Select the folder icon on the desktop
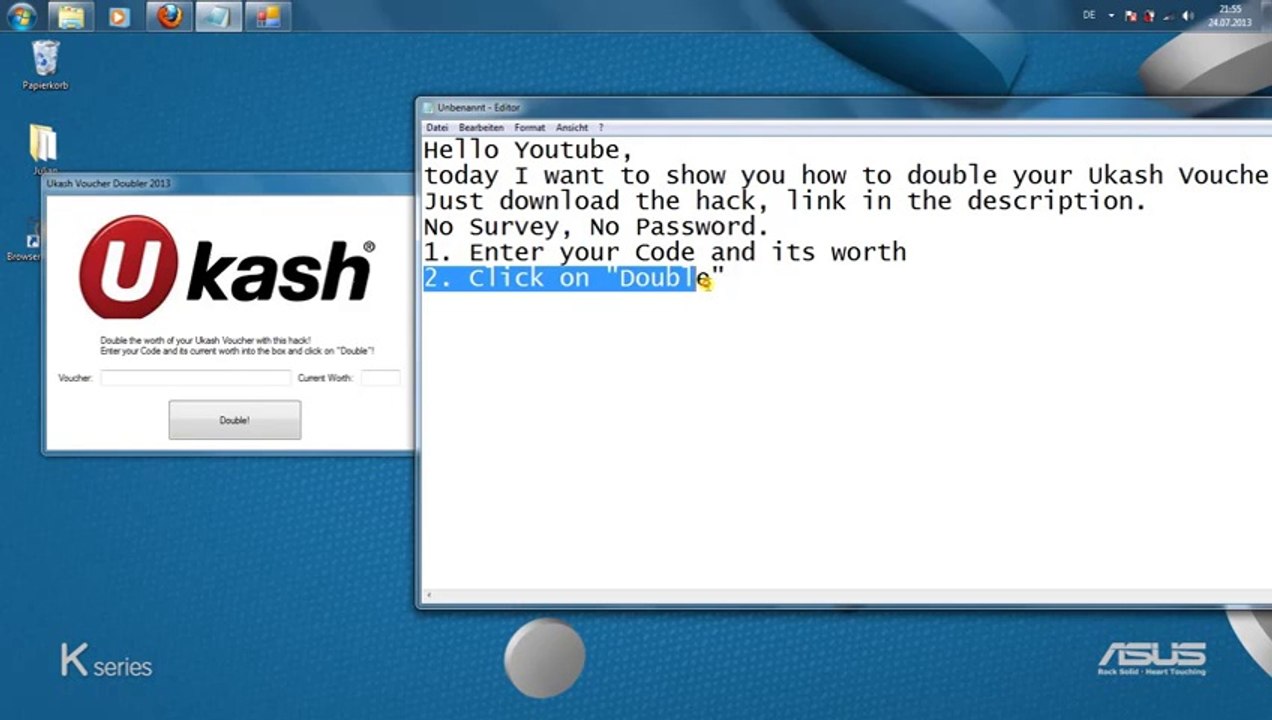Screen dimensions: 1272x720 pos(44,144)
